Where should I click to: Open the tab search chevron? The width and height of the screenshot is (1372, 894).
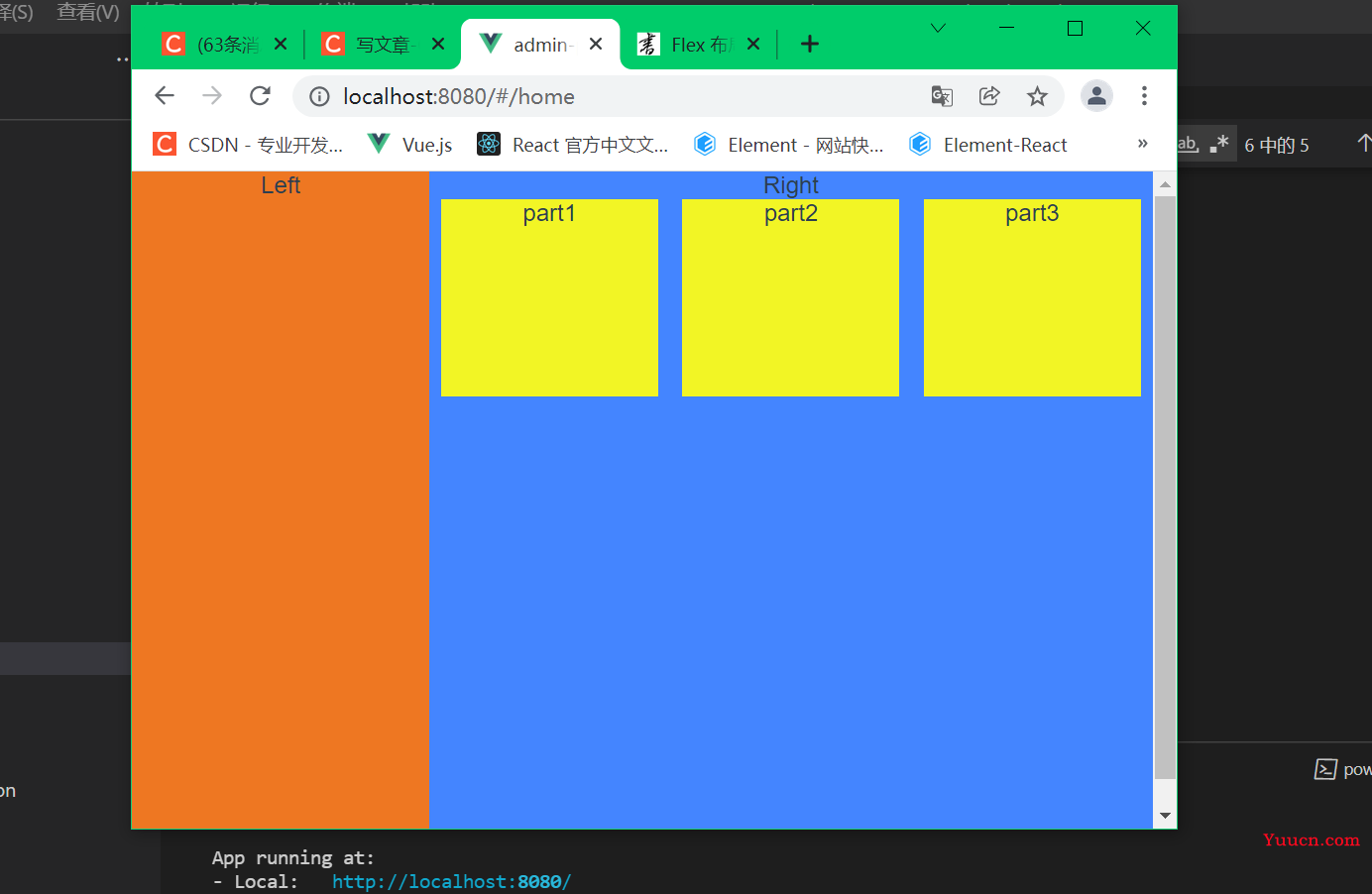click(x=938, y=28)
